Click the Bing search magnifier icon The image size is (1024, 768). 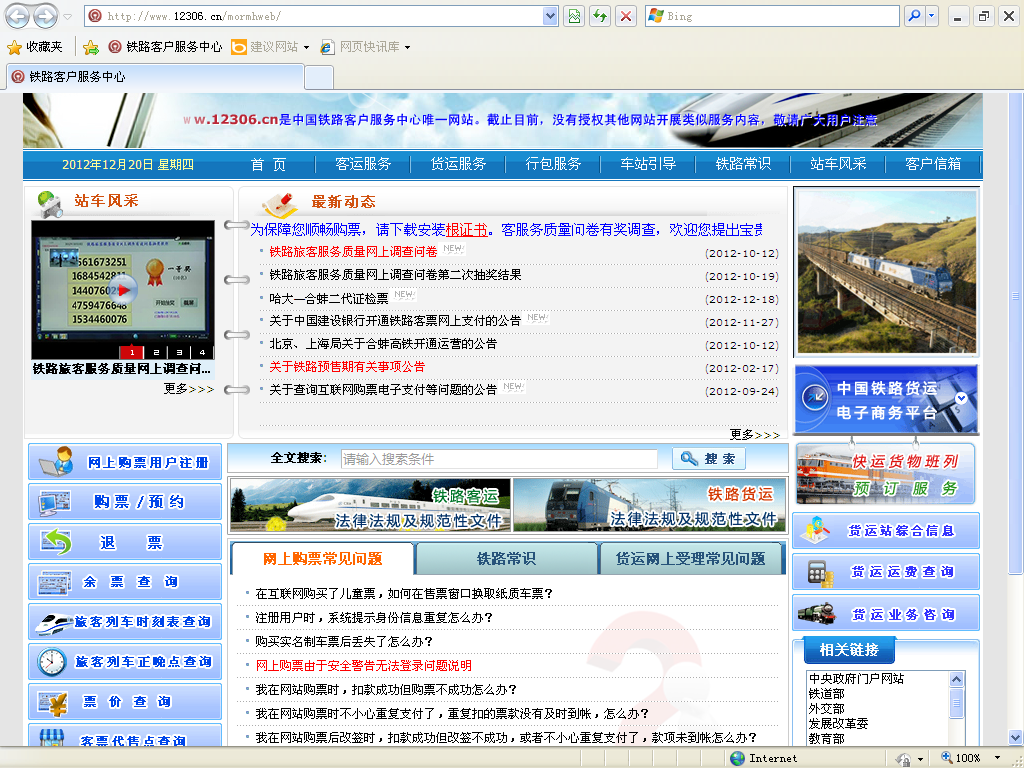click(913, 16)
